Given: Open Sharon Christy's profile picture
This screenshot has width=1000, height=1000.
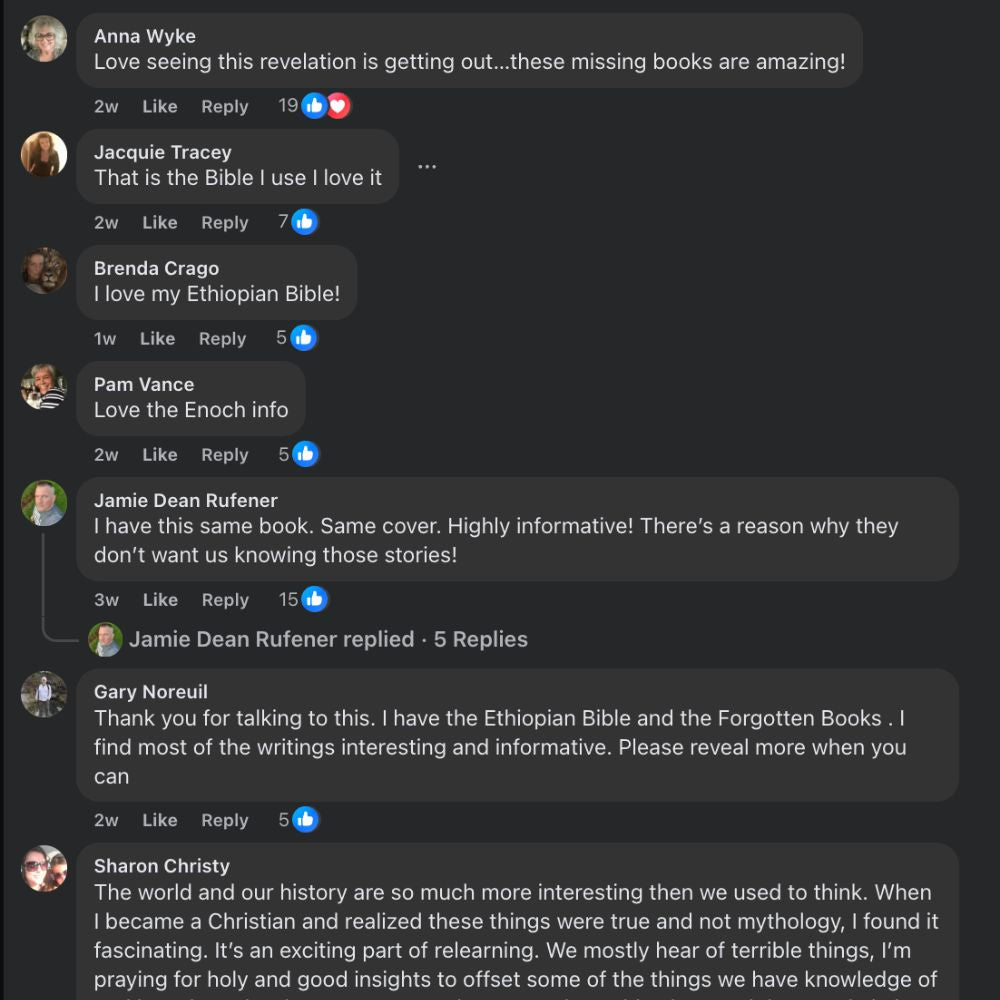Looking at the screenshot, I should pos(44,869).
